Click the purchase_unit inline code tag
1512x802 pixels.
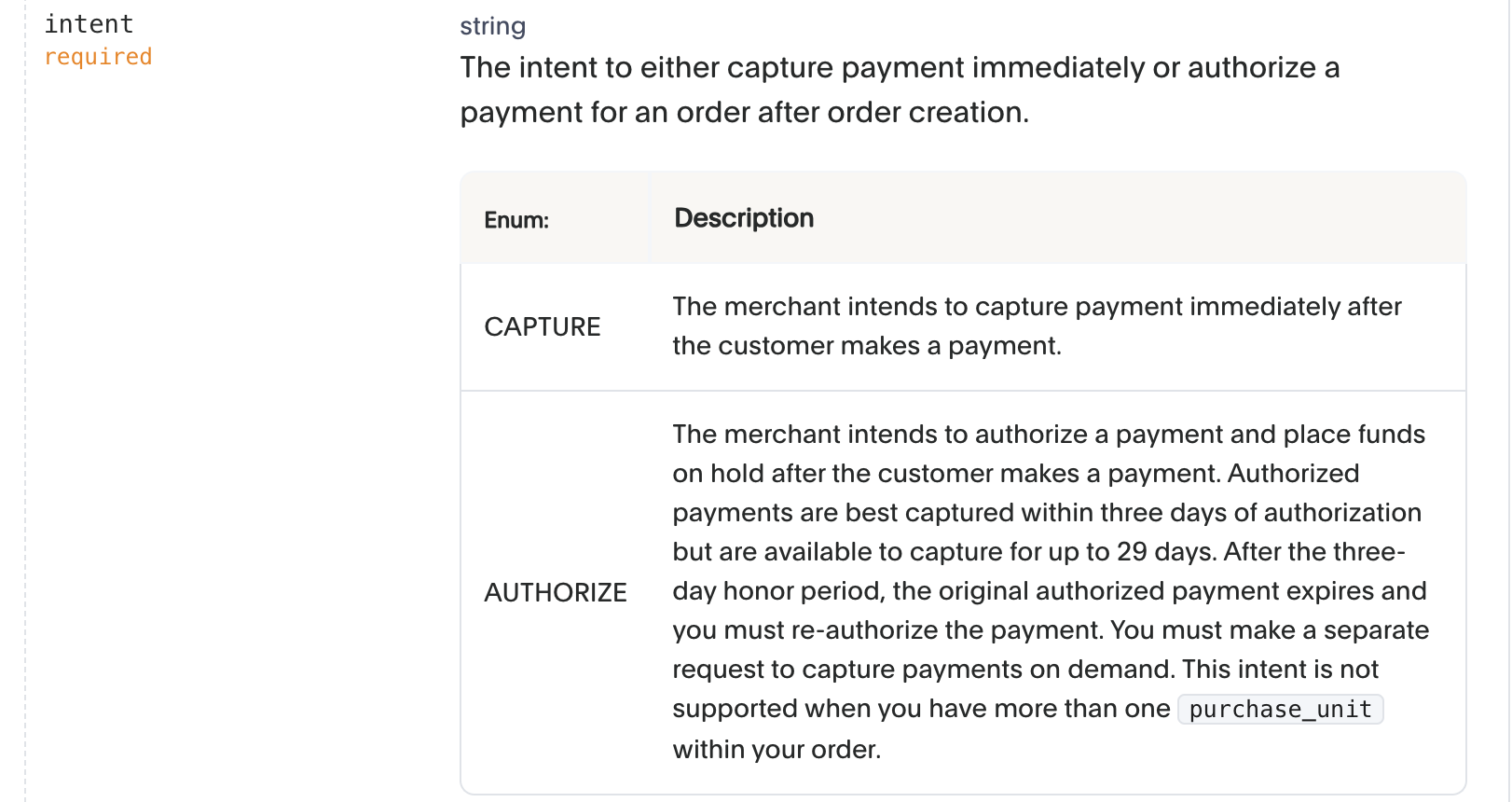tap(1281, 710)
